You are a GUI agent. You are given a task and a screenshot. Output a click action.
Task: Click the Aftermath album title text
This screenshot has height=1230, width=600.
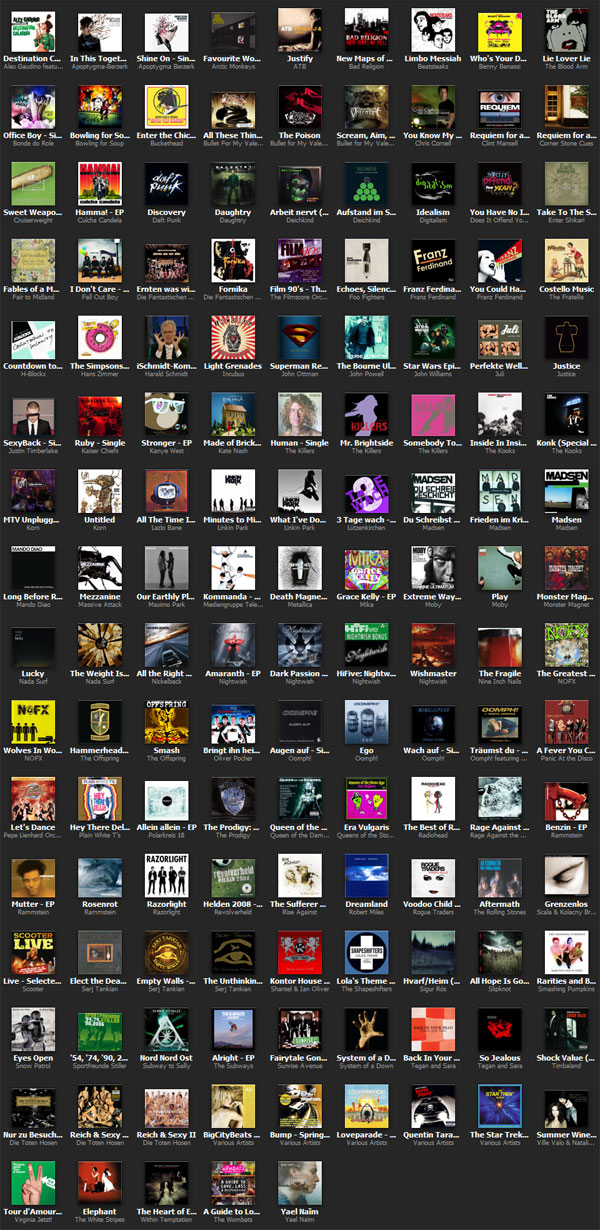coord(500,904)
